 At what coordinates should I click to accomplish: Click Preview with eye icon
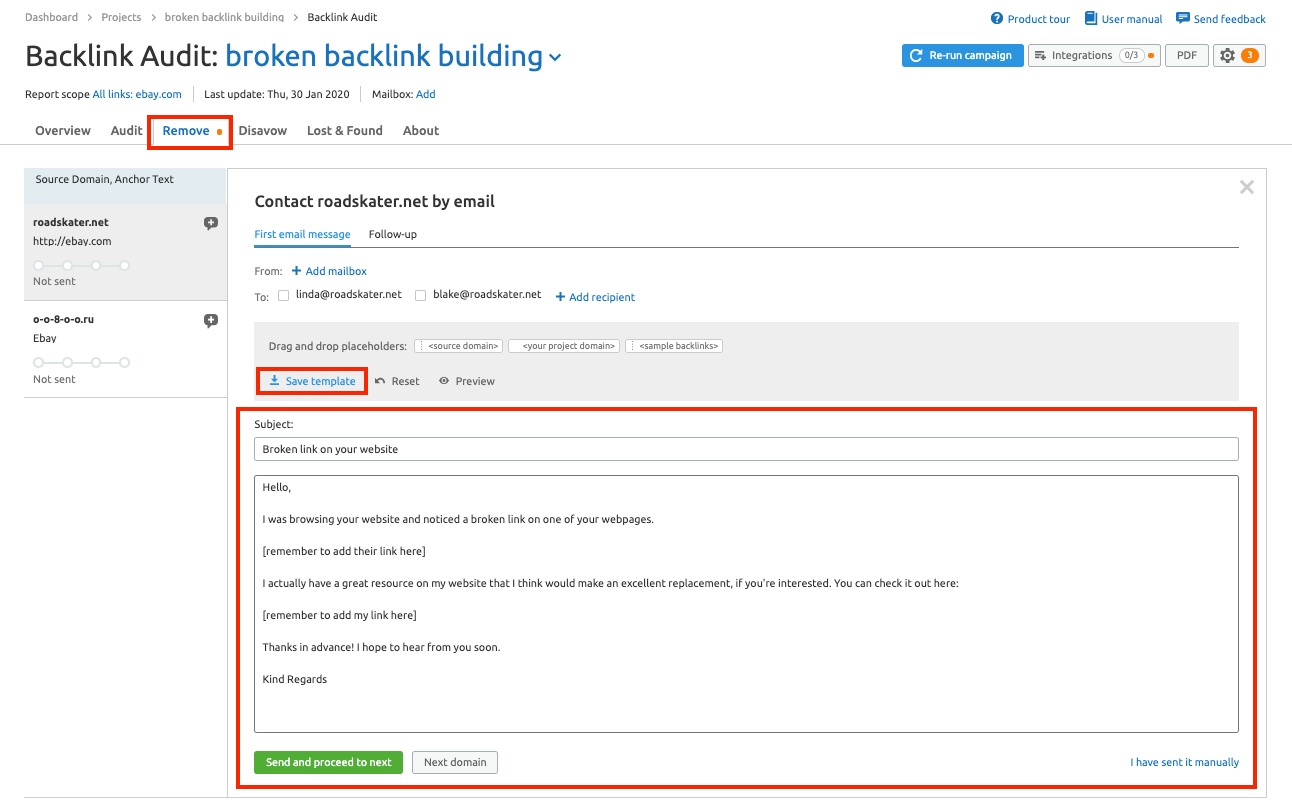click(x=467, y=381)
